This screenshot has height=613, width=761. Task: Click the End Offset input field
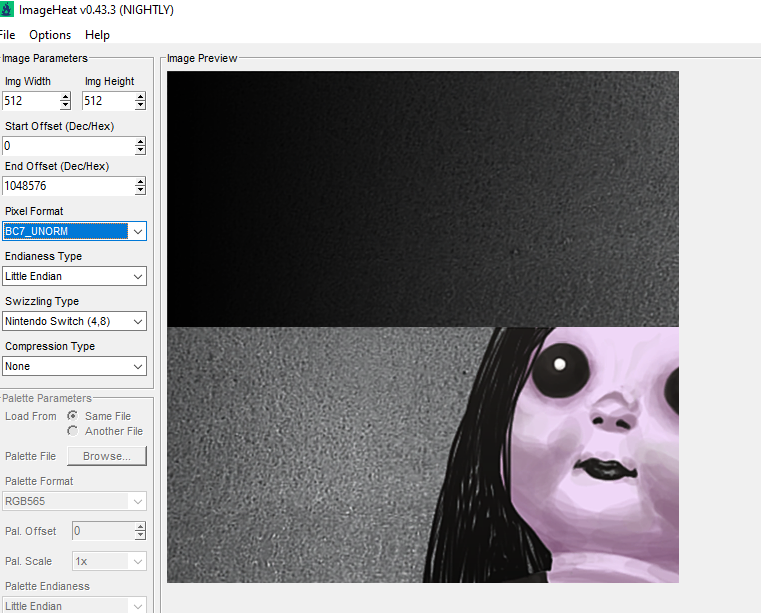(x=68, y=186)
